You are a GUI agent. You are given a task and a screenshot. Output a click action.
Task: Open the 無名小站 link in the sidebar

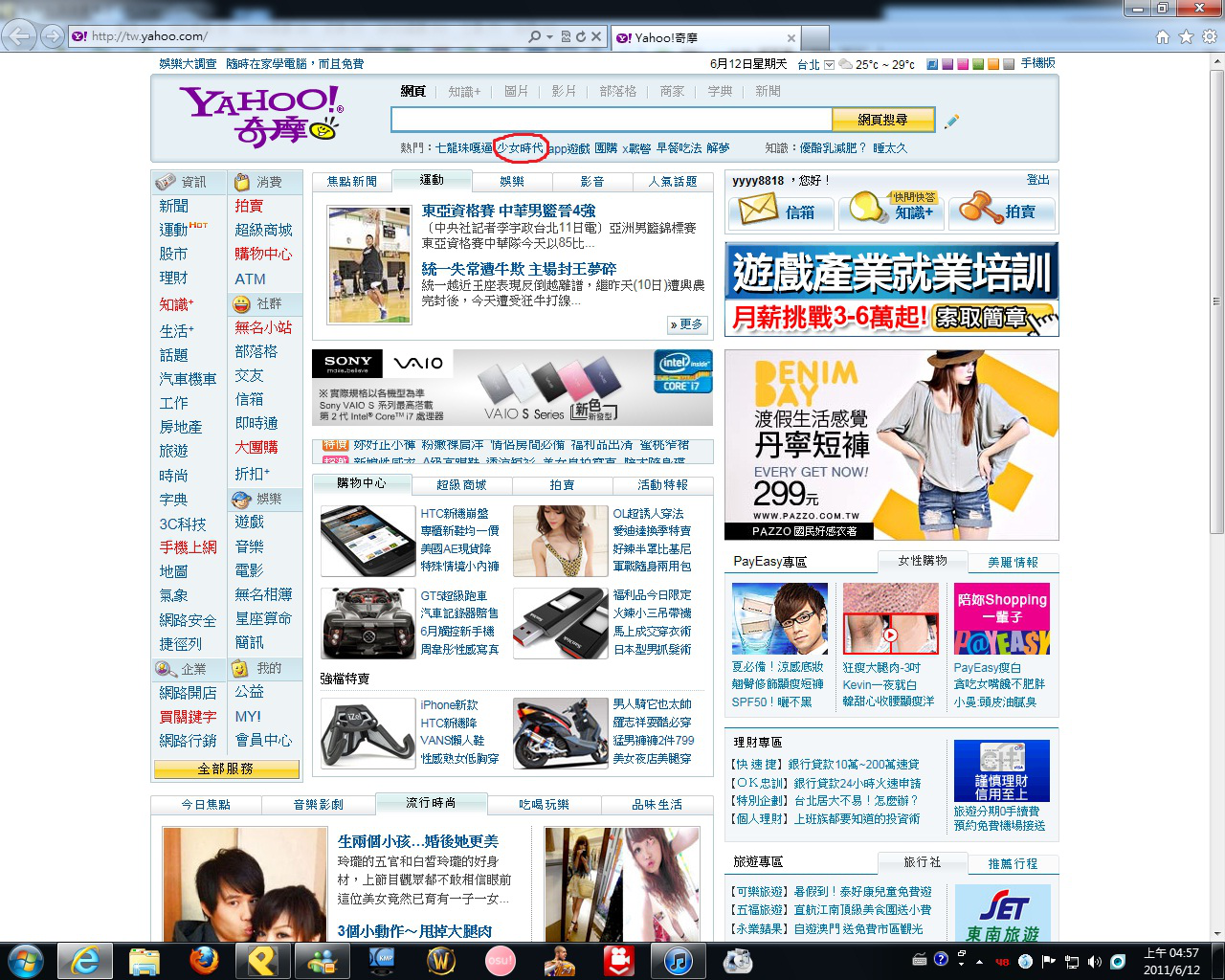[263, 327]
